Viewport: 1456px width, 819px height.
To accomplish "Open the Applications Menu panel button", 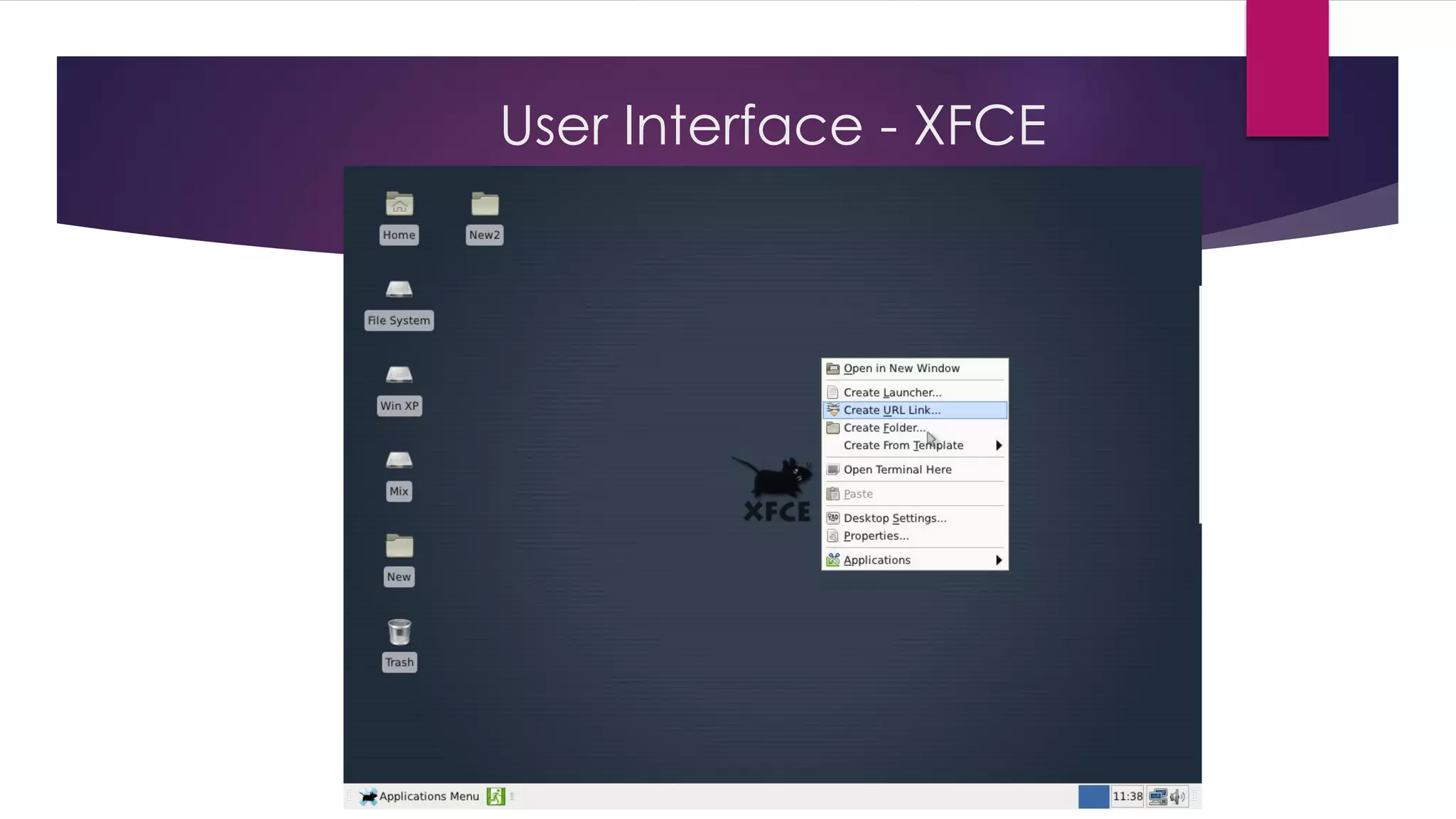I will 419,796.
